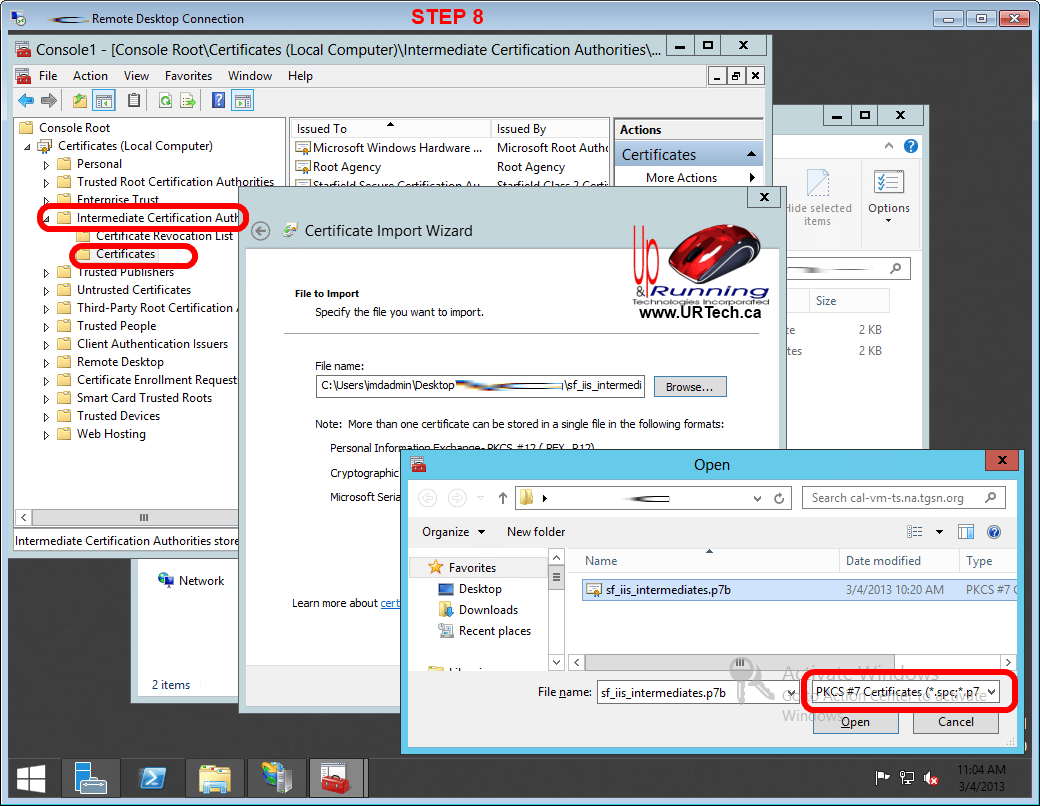This screenshot has width=1040, height=806.
Task: Click the Browse... button in wizard
Action: [x=689, y=386]
